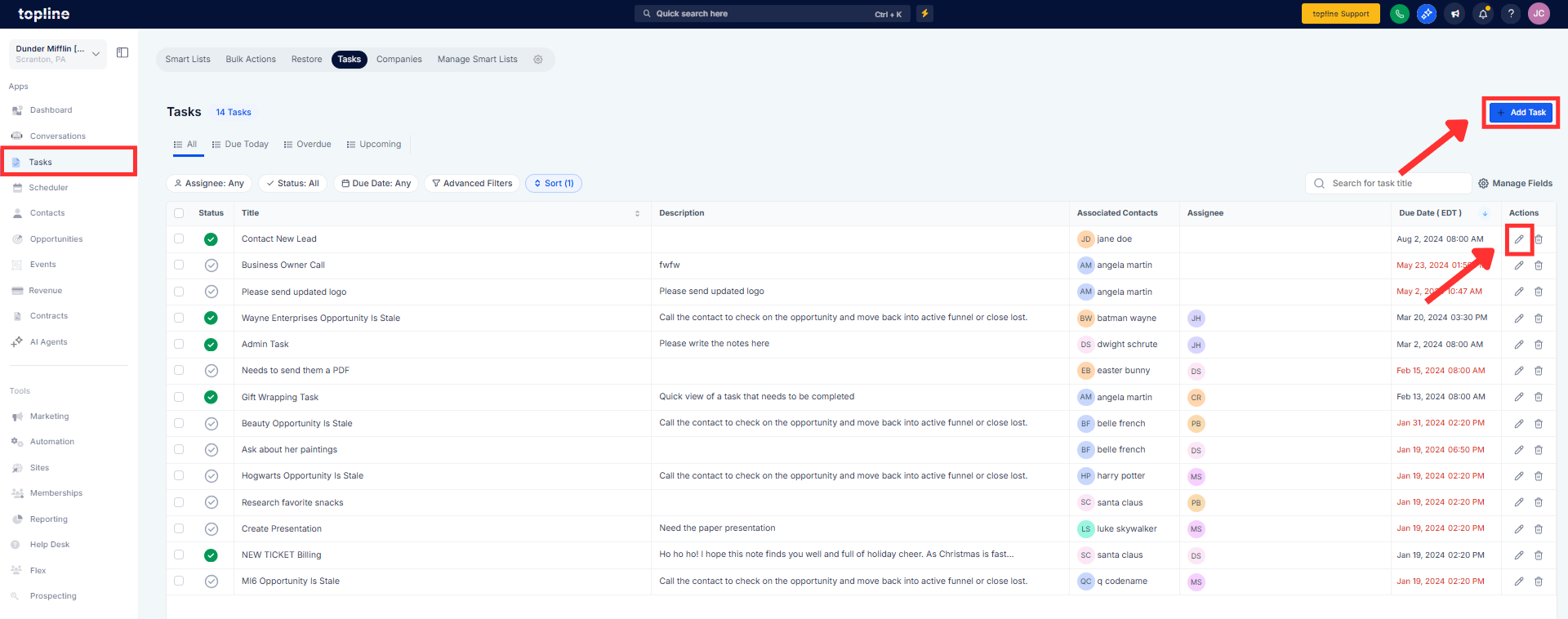Screen dimensions: 1568x619
Task: Click the megaphone announcements icon
Action: (x=1454, y=14)
